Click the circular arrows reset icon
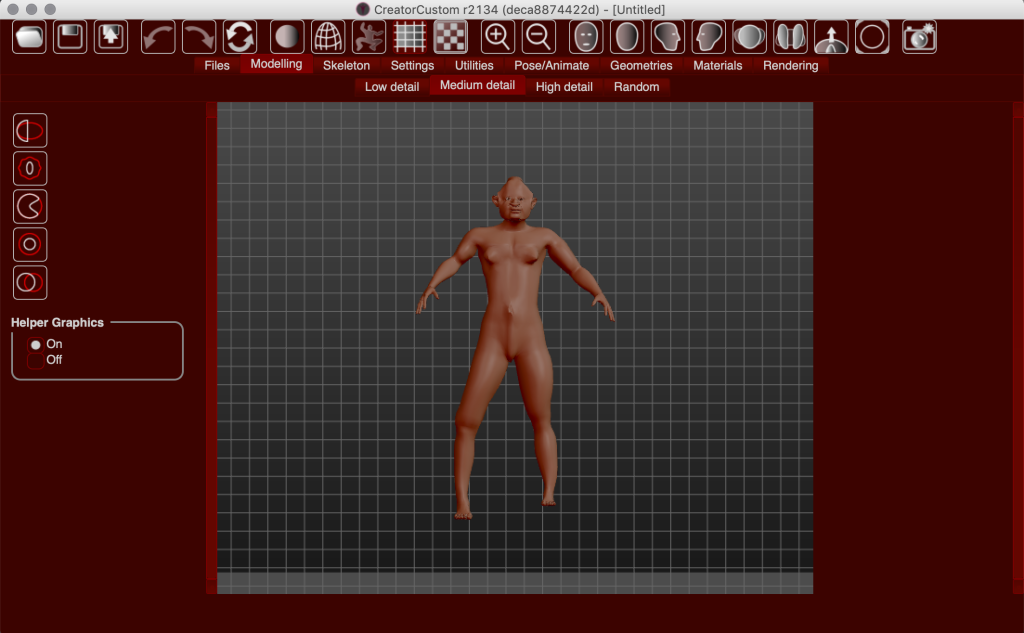This screenshot has height=633, width=1024. coord(239,36)
